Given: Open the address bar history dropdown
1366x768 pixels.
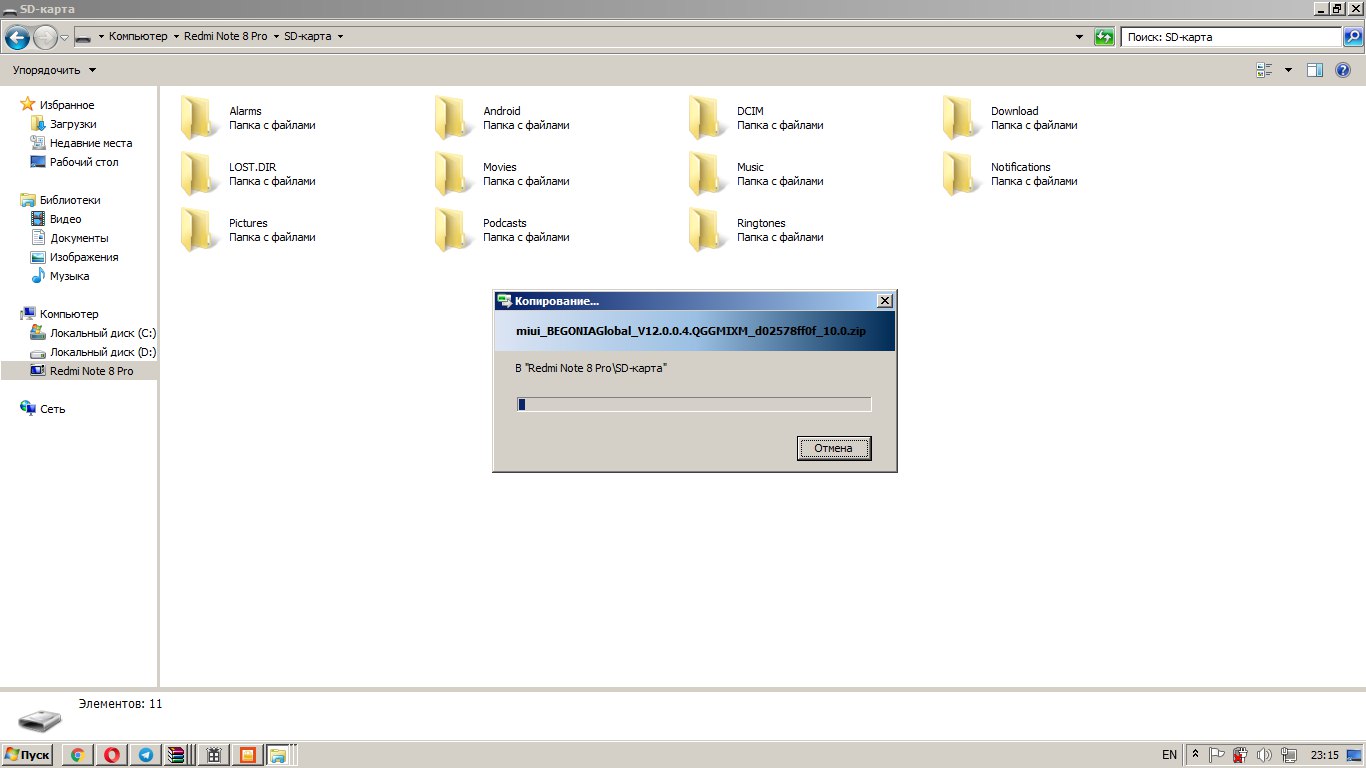Looking at the screenshot, I should (1079, 37).
